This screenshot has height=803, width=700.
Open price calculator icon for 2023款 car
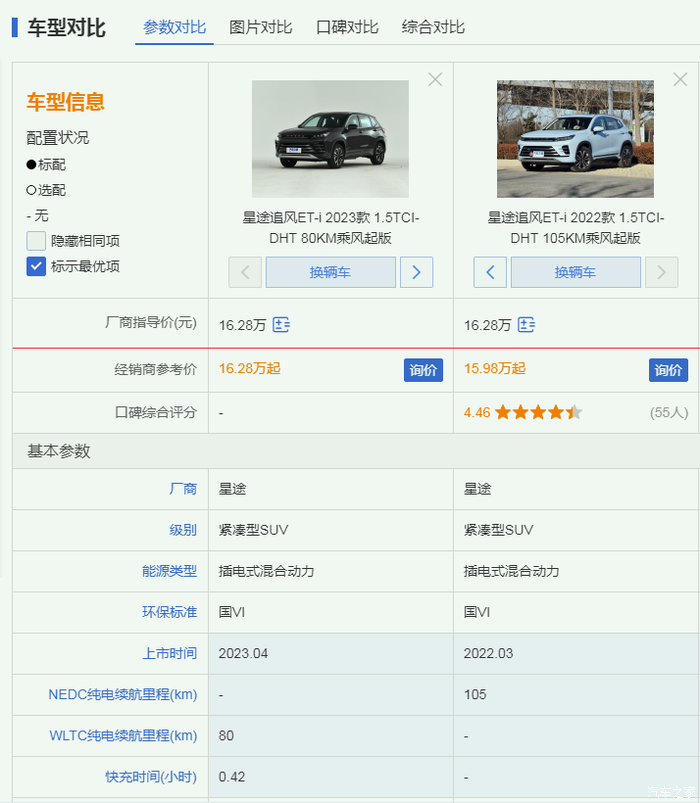pos(281,325)
